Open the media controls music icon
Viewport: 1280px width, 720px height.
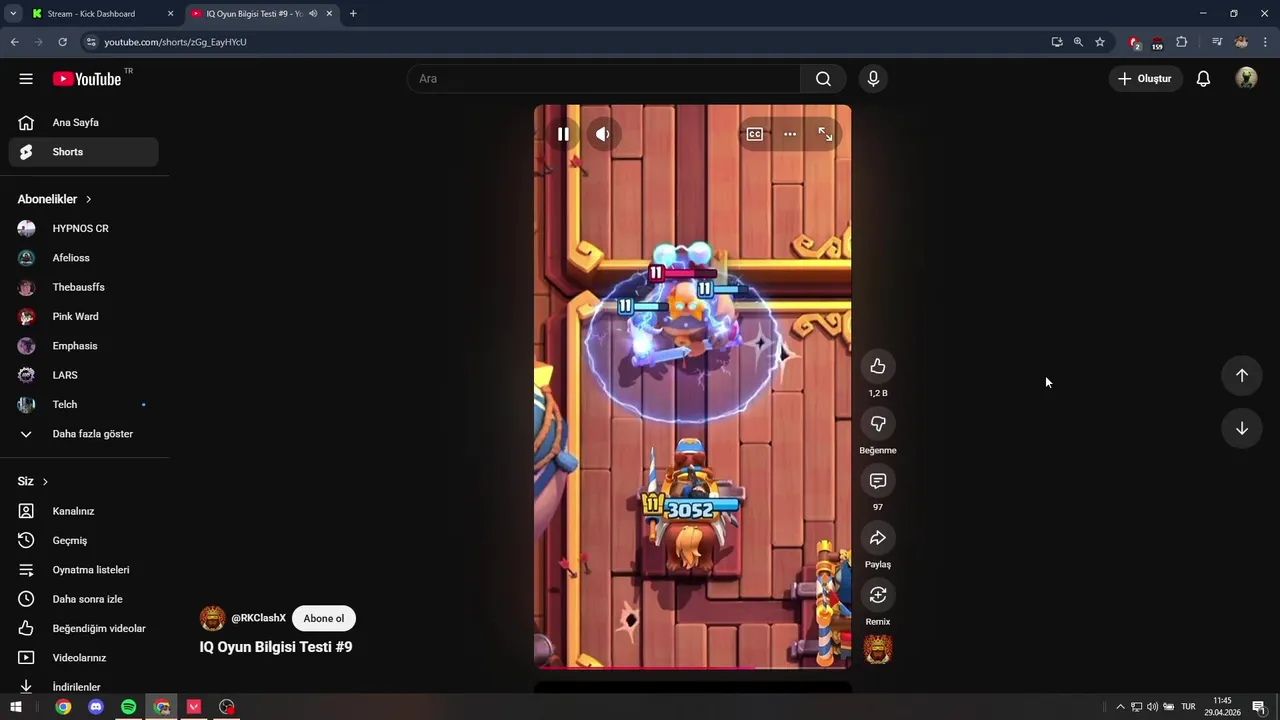pos(1217,42)
